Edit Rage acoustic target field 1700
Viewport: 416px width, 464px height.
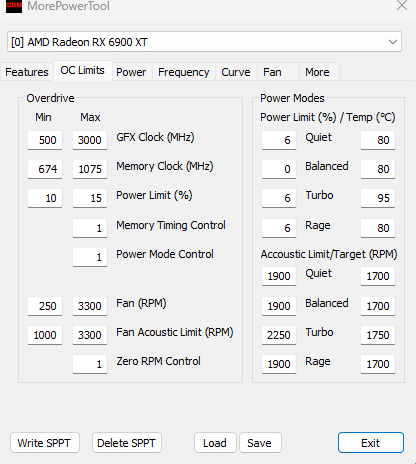click(x=378, y=364)
